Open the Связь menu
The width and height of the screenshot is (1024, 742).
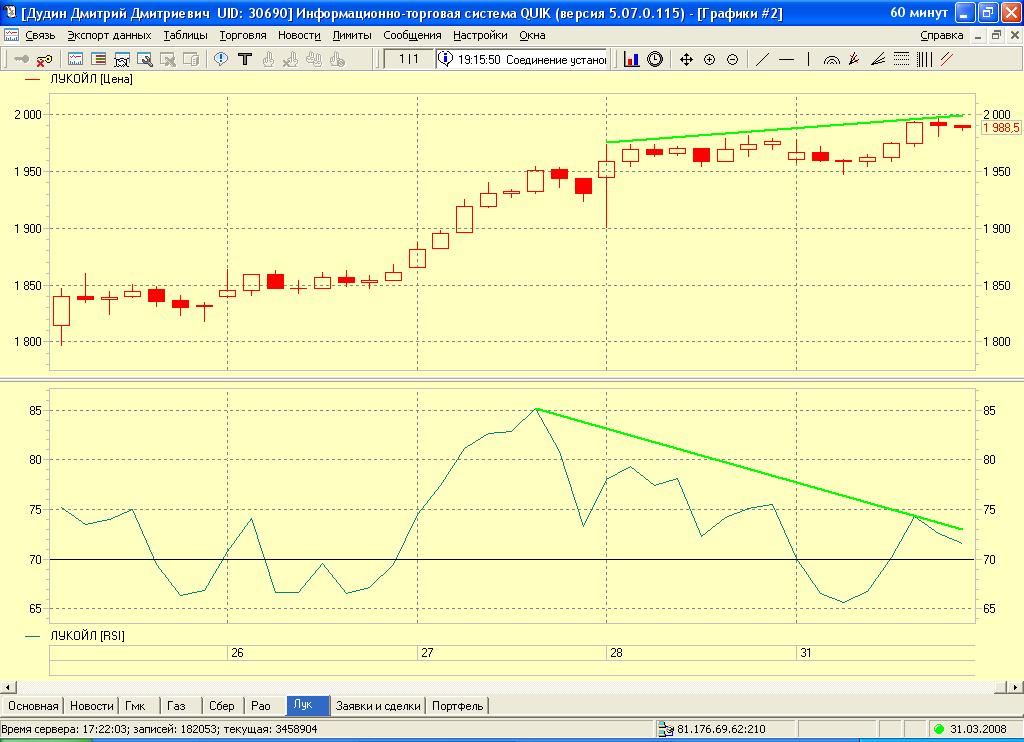coord(40,35)
